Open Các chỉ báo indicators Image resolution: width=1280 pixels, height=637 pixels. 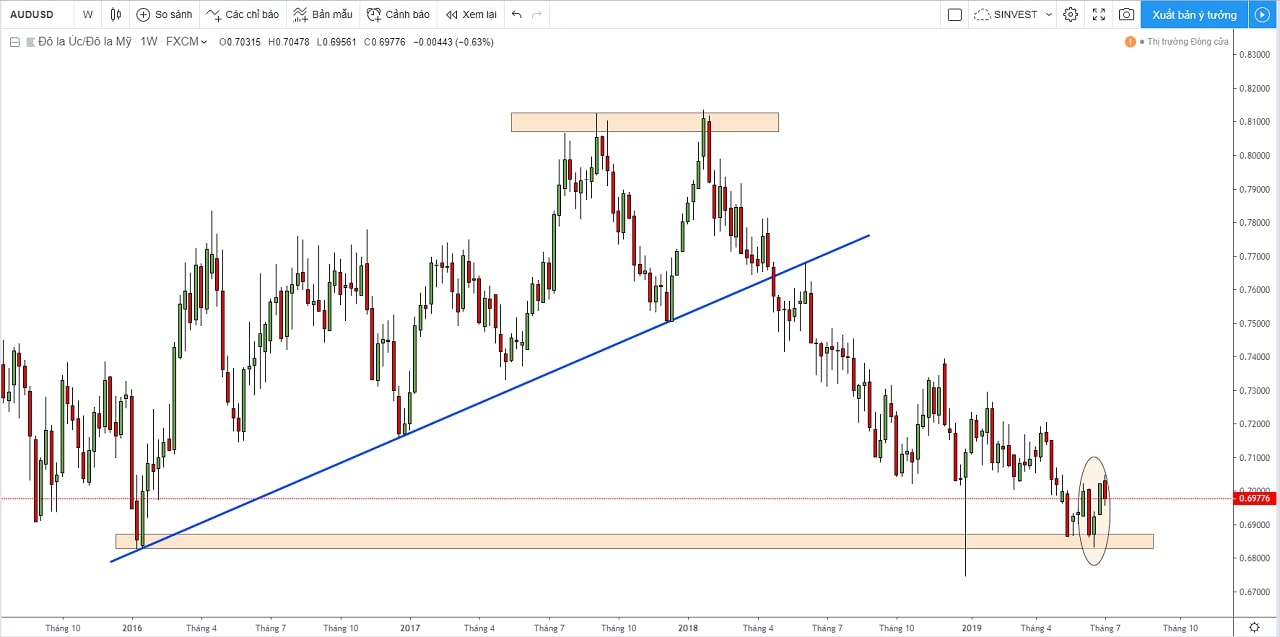click(x=242, y=14)
